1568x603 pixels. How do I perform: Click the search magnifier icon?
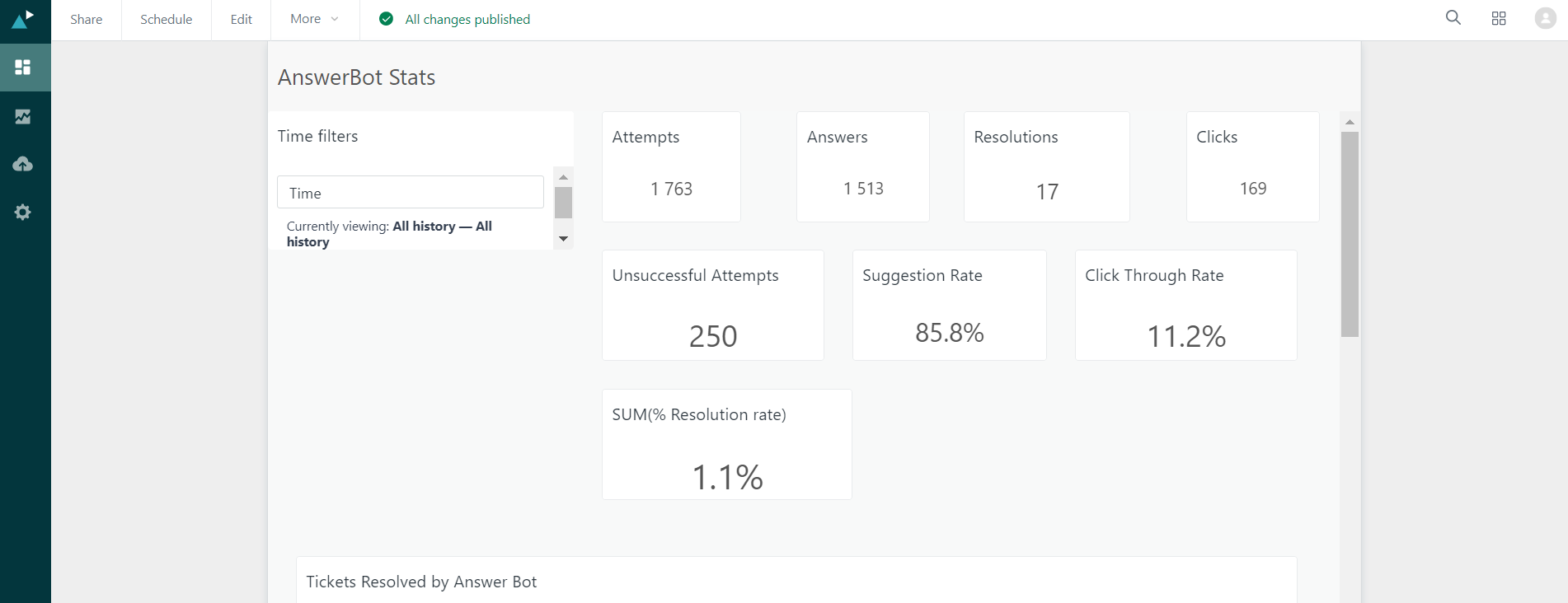(1453, 18)
